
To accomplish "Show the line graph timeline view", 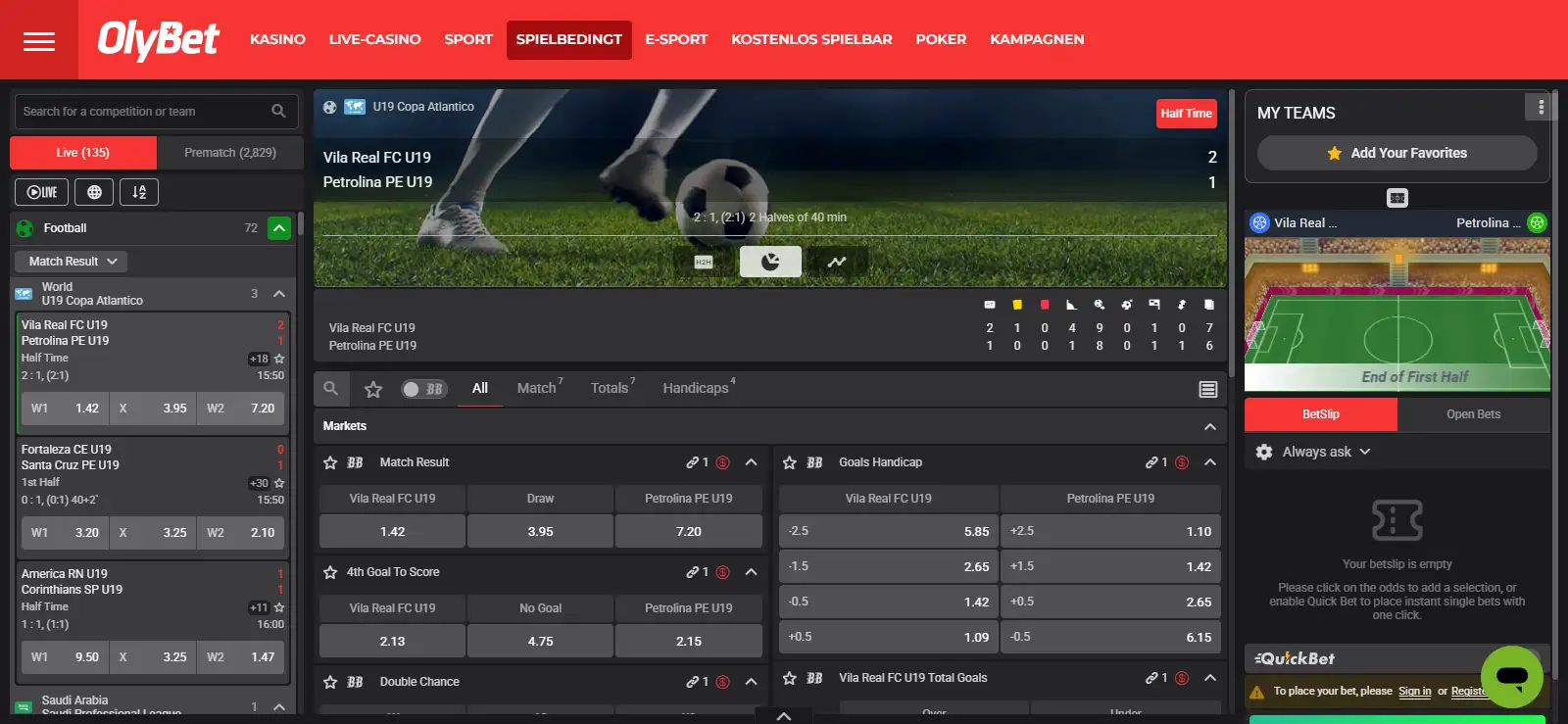I will [x=837, y=262].
